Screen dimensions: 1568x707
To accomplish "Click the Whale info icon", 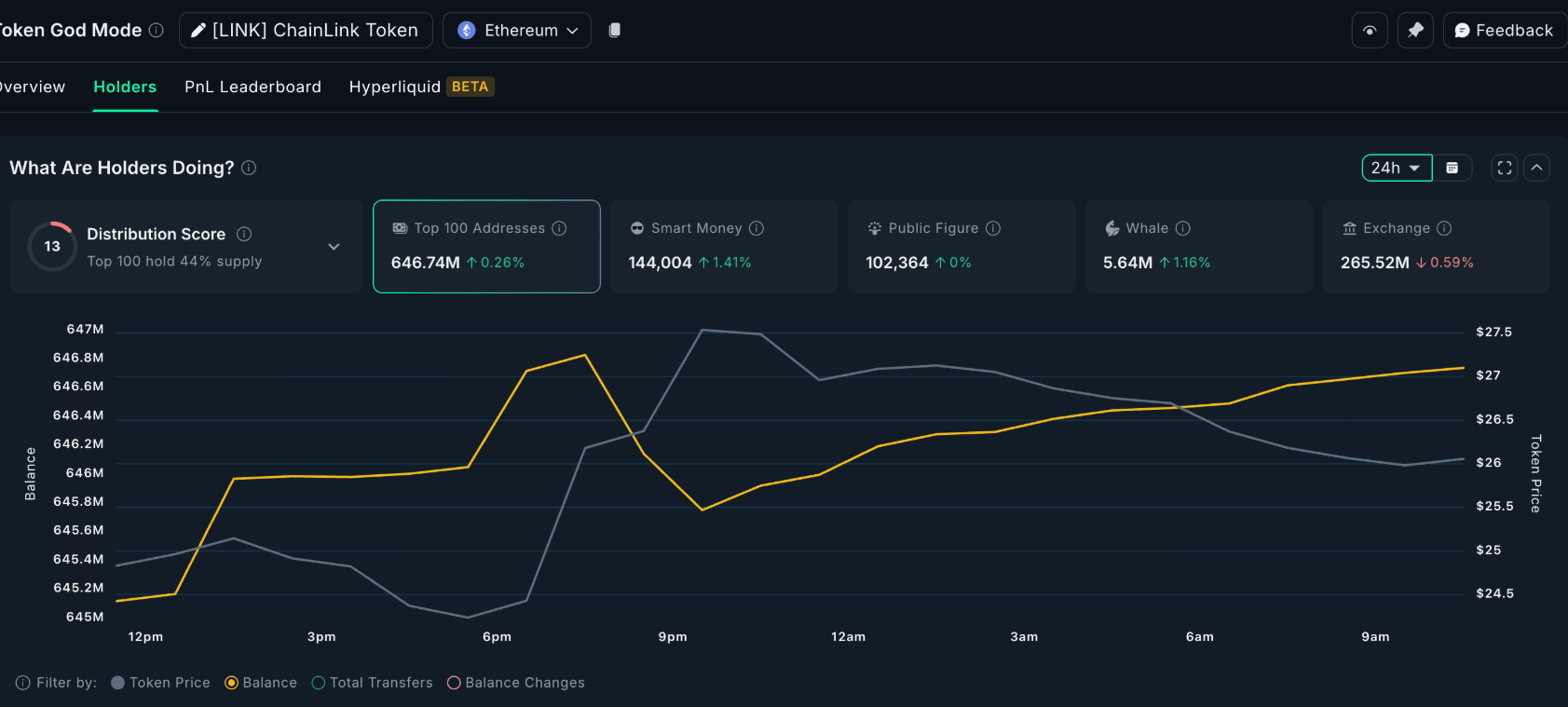I will pyautogui.click(x=1183, y=228).
